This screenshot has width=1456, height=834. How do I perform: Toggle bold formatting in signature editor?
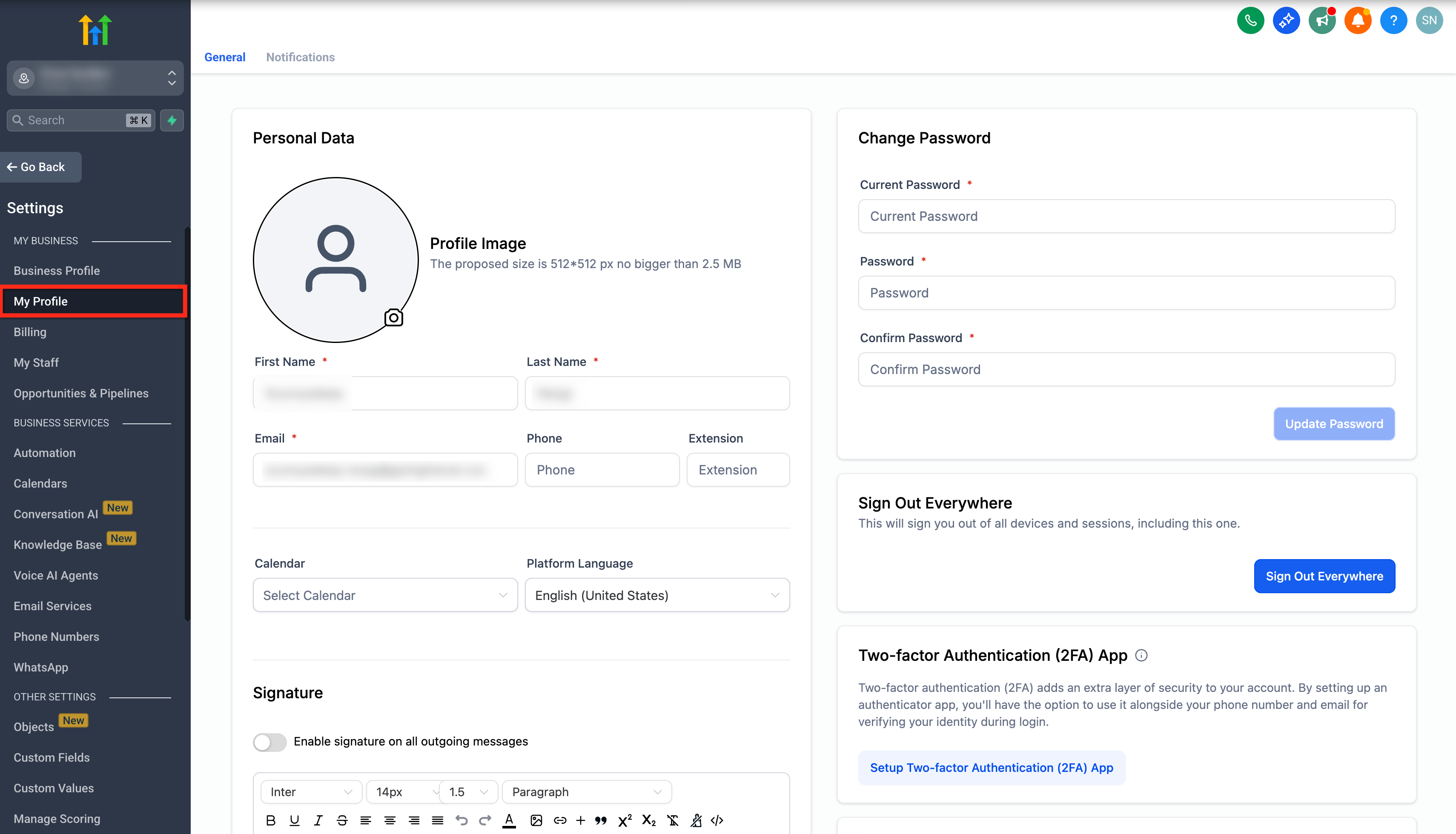click(270, 820)
